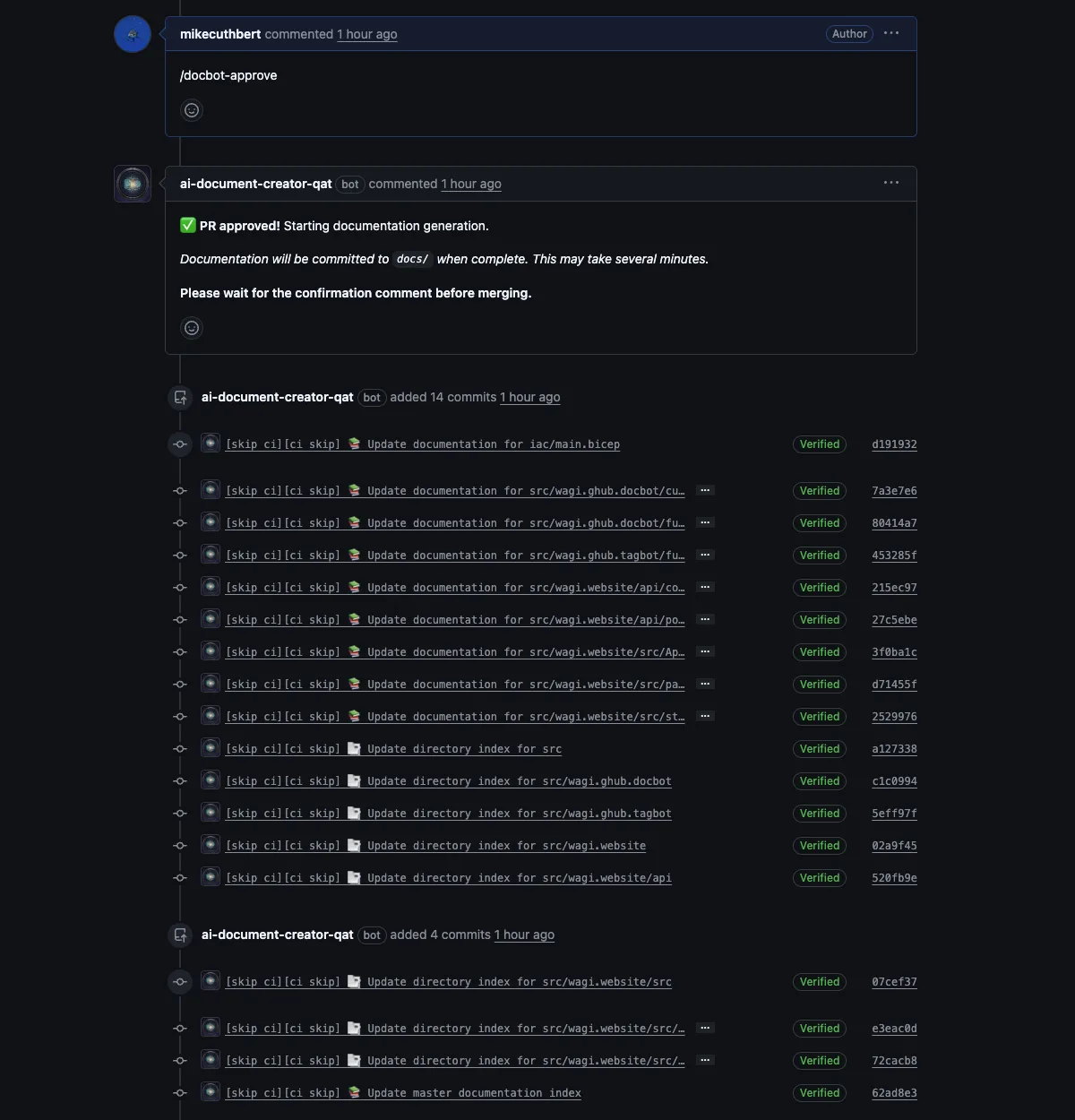The image size is (1075, 1120).
Task: Add emoji reaction to /docbot-approve comment
Action: coord(192,110)
